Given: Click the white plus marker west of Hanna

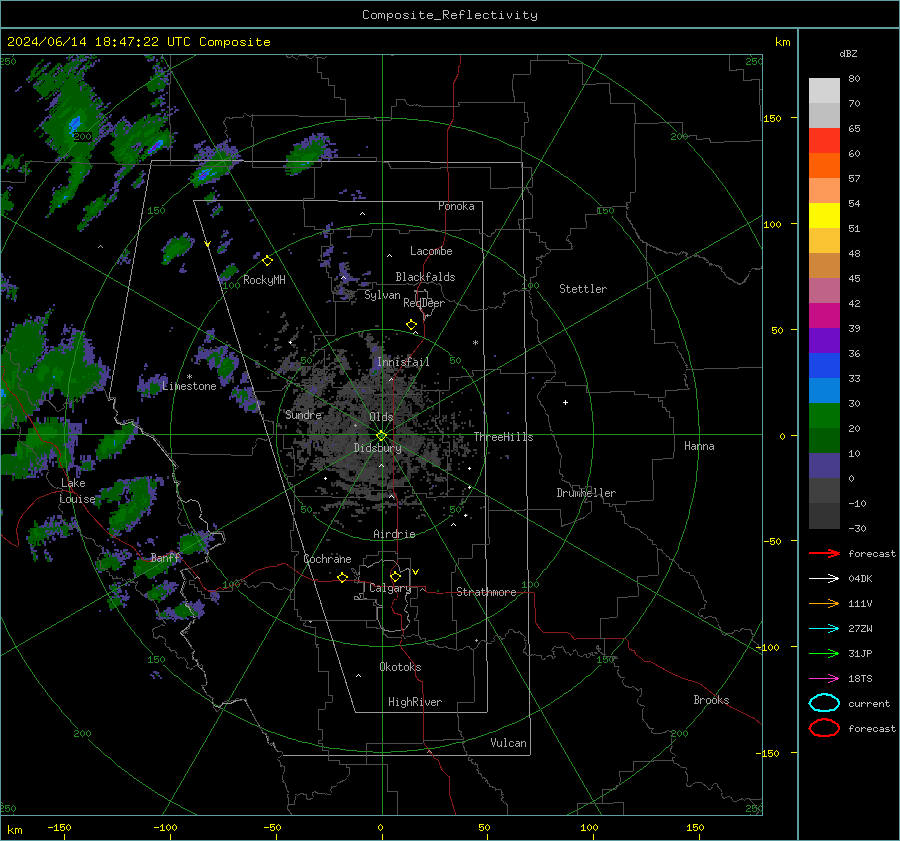Looking at the screenshot, I should pyautogui.click(x=565, y=402).
